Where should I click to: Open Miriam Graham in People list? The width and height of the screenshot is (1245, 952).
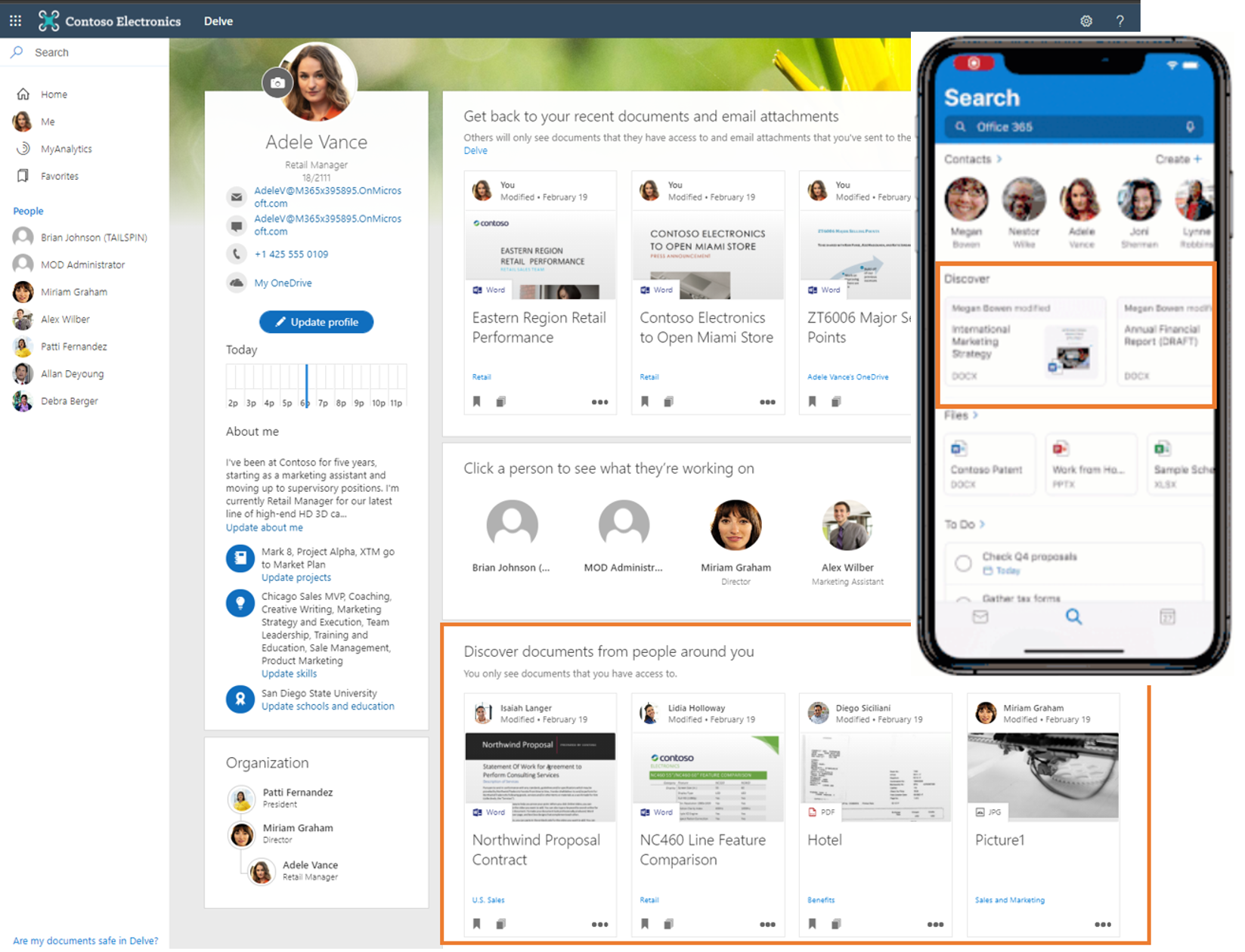(x=74, y=292)
